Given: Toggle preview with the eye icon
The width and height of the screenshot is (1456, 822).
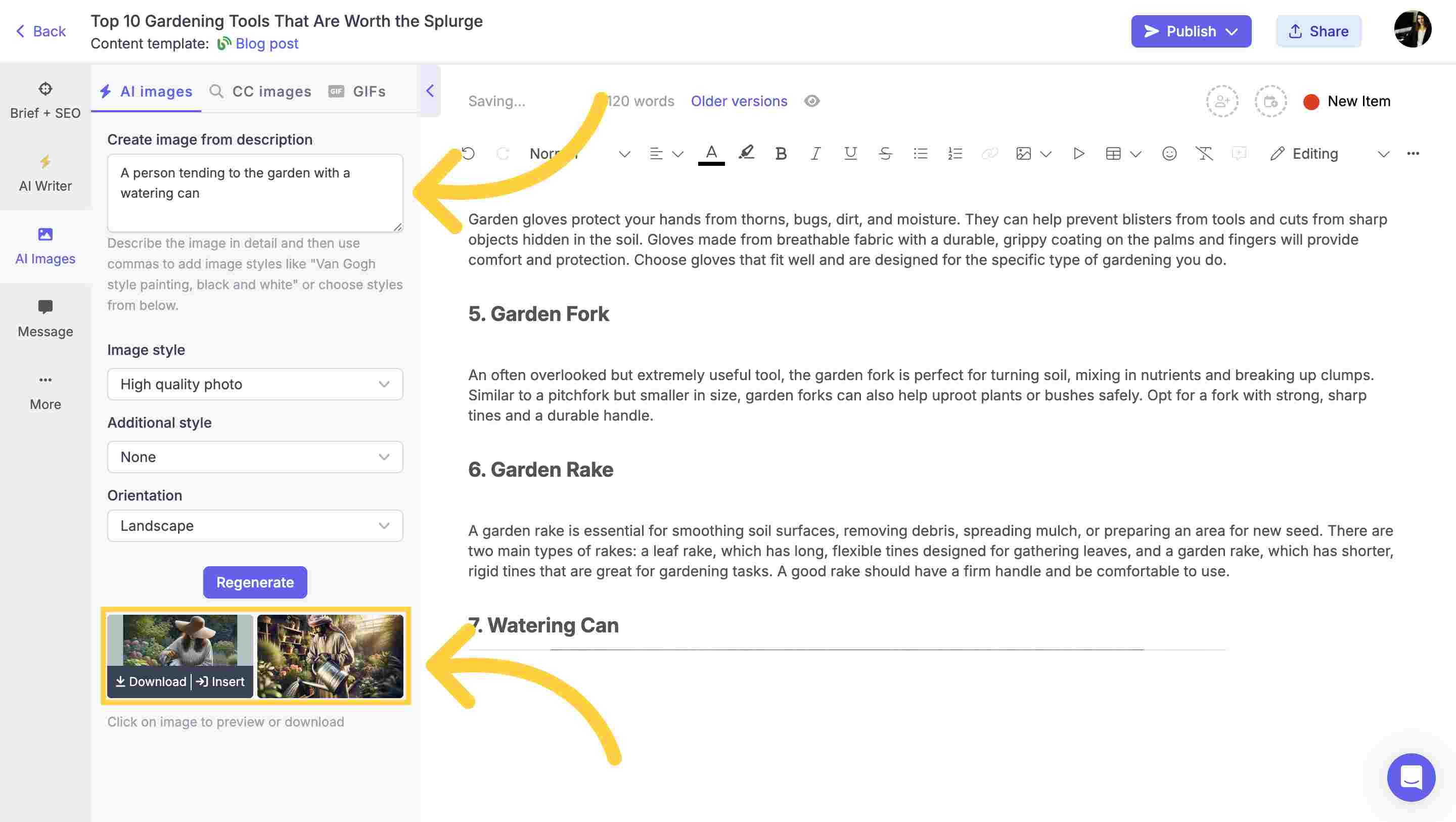Looking at the screenshot, I should 811,101.
